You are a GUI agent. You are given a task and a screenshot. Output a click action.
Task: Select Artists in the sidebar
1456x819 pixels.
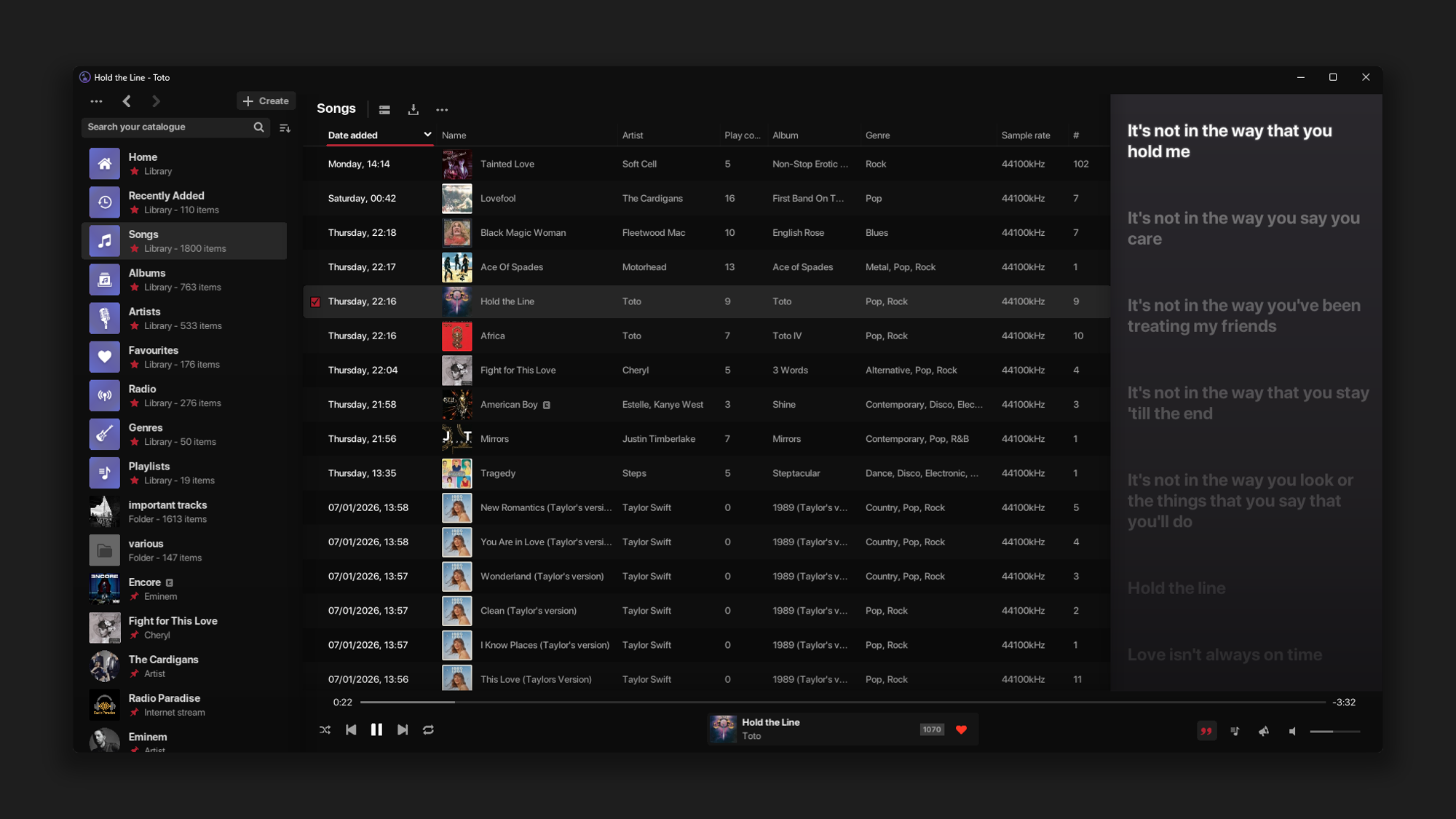(184, 318)
